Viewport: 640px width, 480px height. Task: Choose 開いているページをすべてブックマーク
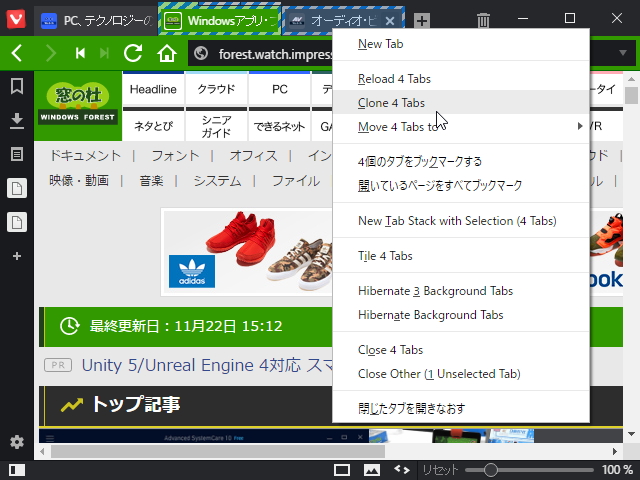click(461, 186)
